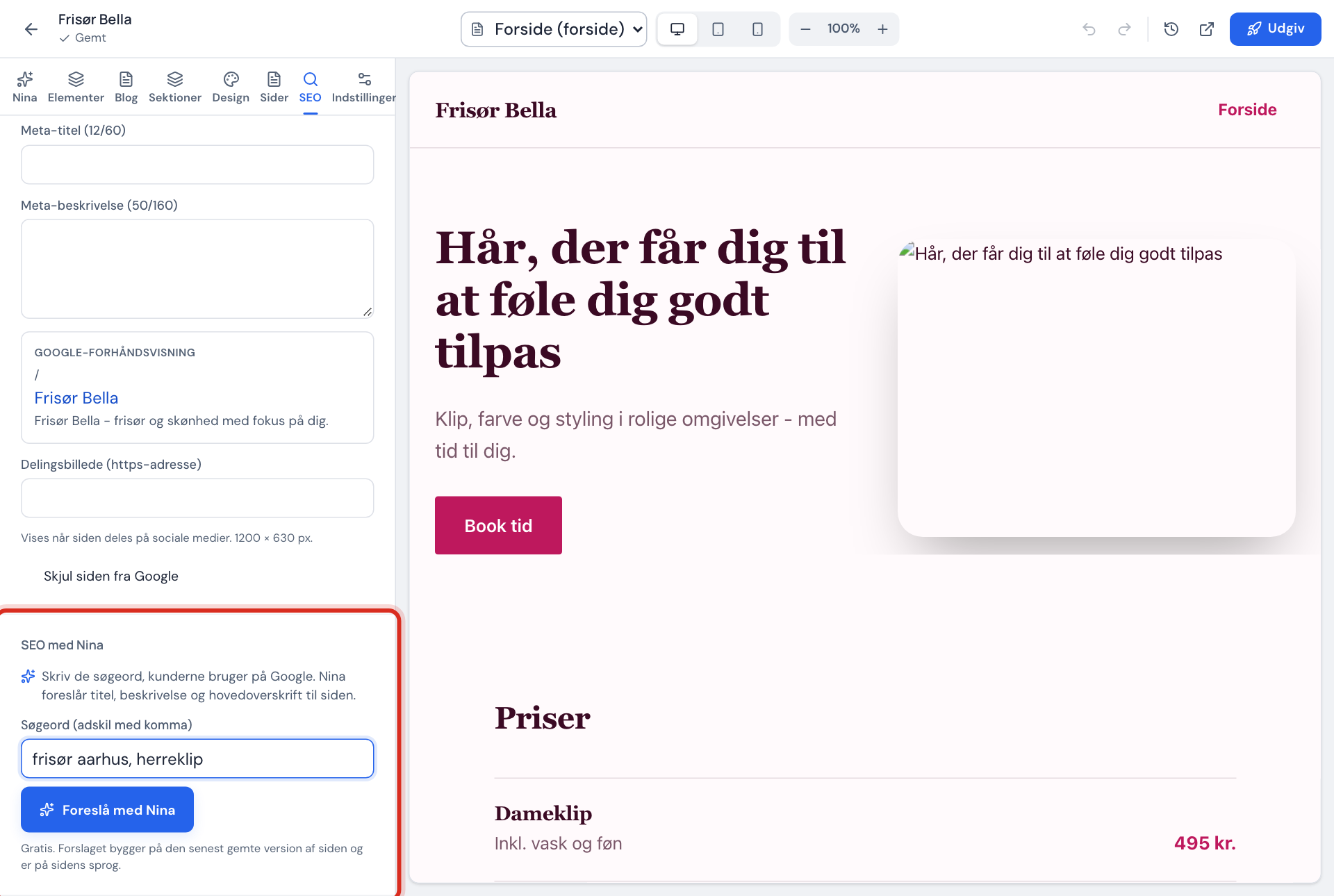
Task: Click the 'Inkl. vask og føn' text
Action: coord(558,843)
